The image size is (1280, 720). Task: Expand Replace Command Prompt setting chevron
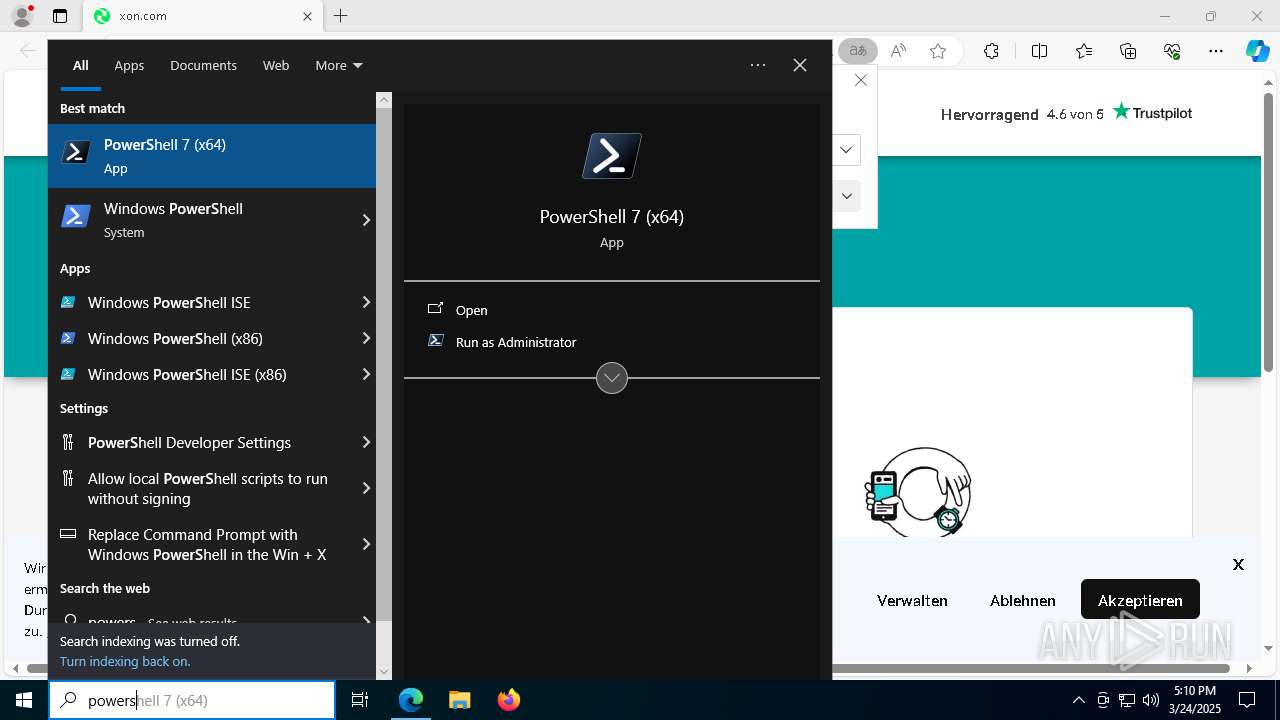coord(366,544)
